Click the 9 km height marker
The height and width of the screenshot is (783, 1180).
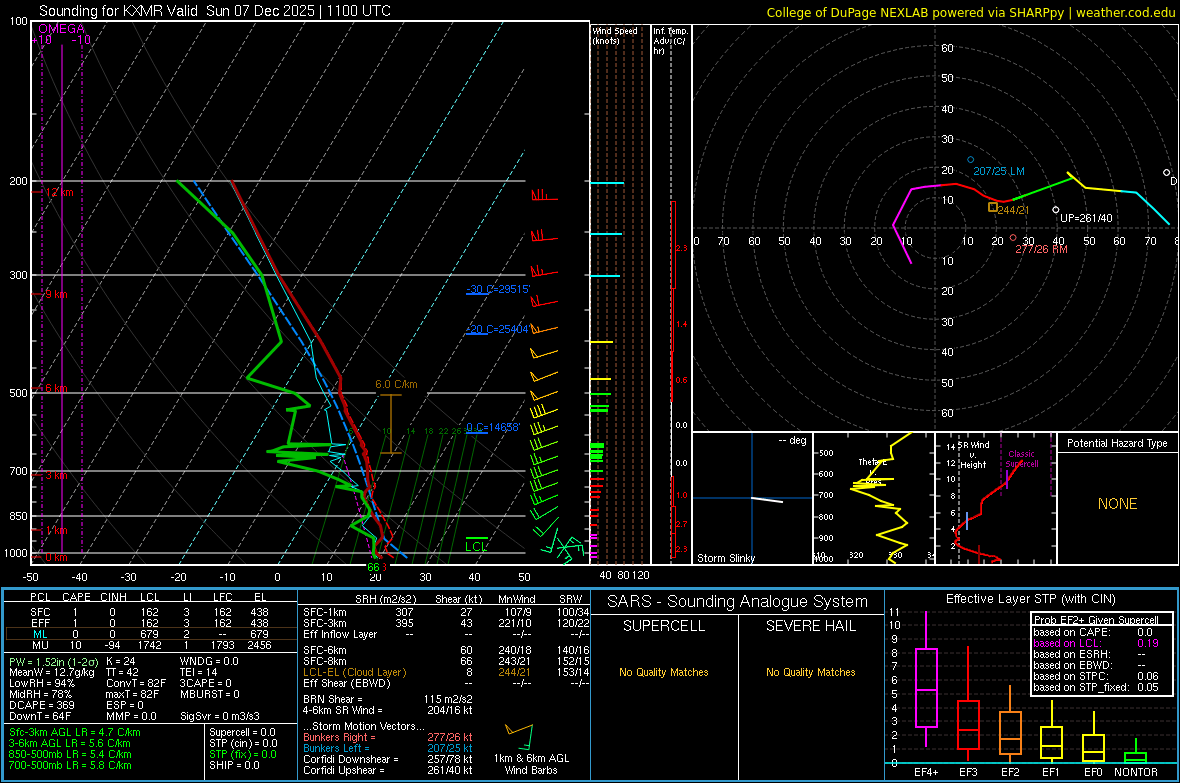(x=56, y=294)
